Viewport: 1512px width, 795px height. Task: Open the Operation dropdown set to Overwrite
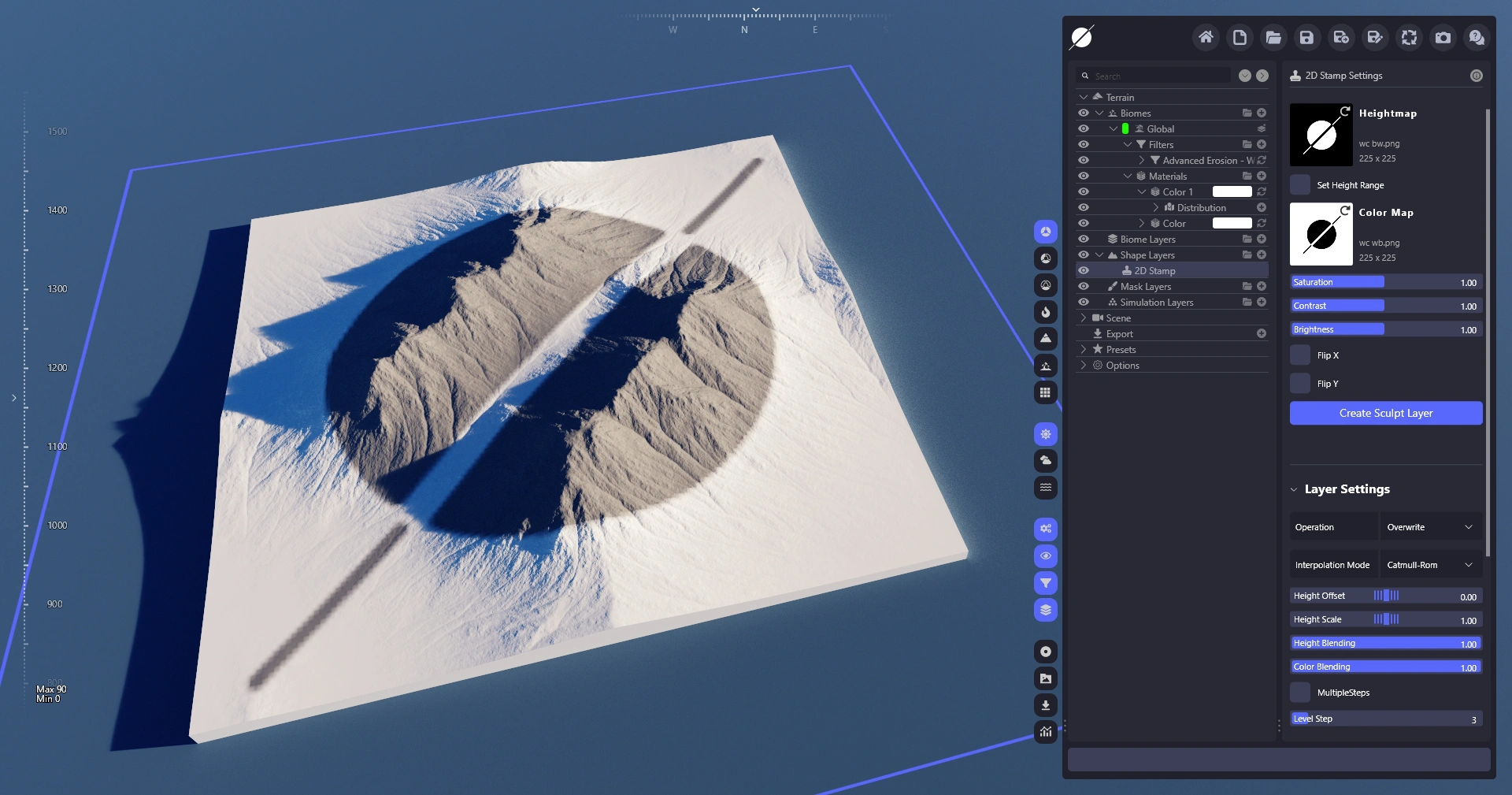(1429, 527)
